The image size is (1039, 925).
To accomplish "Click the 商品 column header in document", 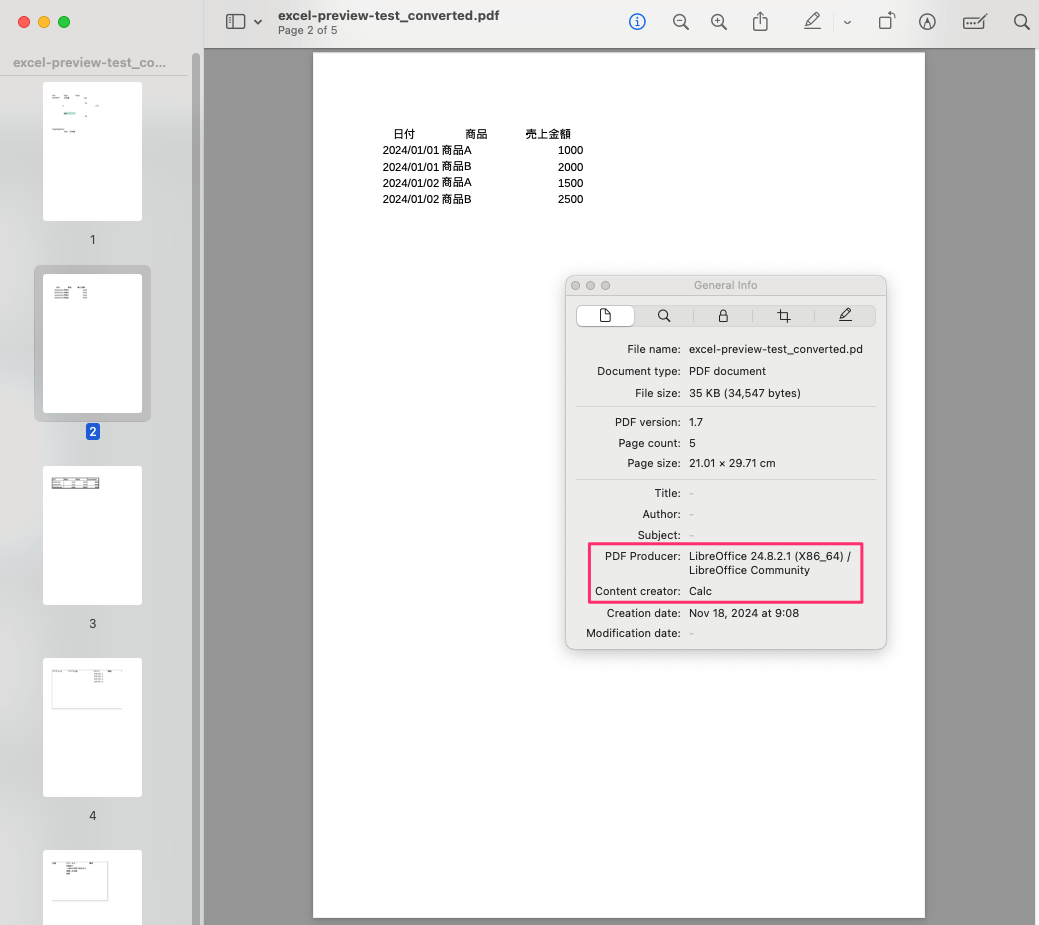I will click(x=476, y=134).
